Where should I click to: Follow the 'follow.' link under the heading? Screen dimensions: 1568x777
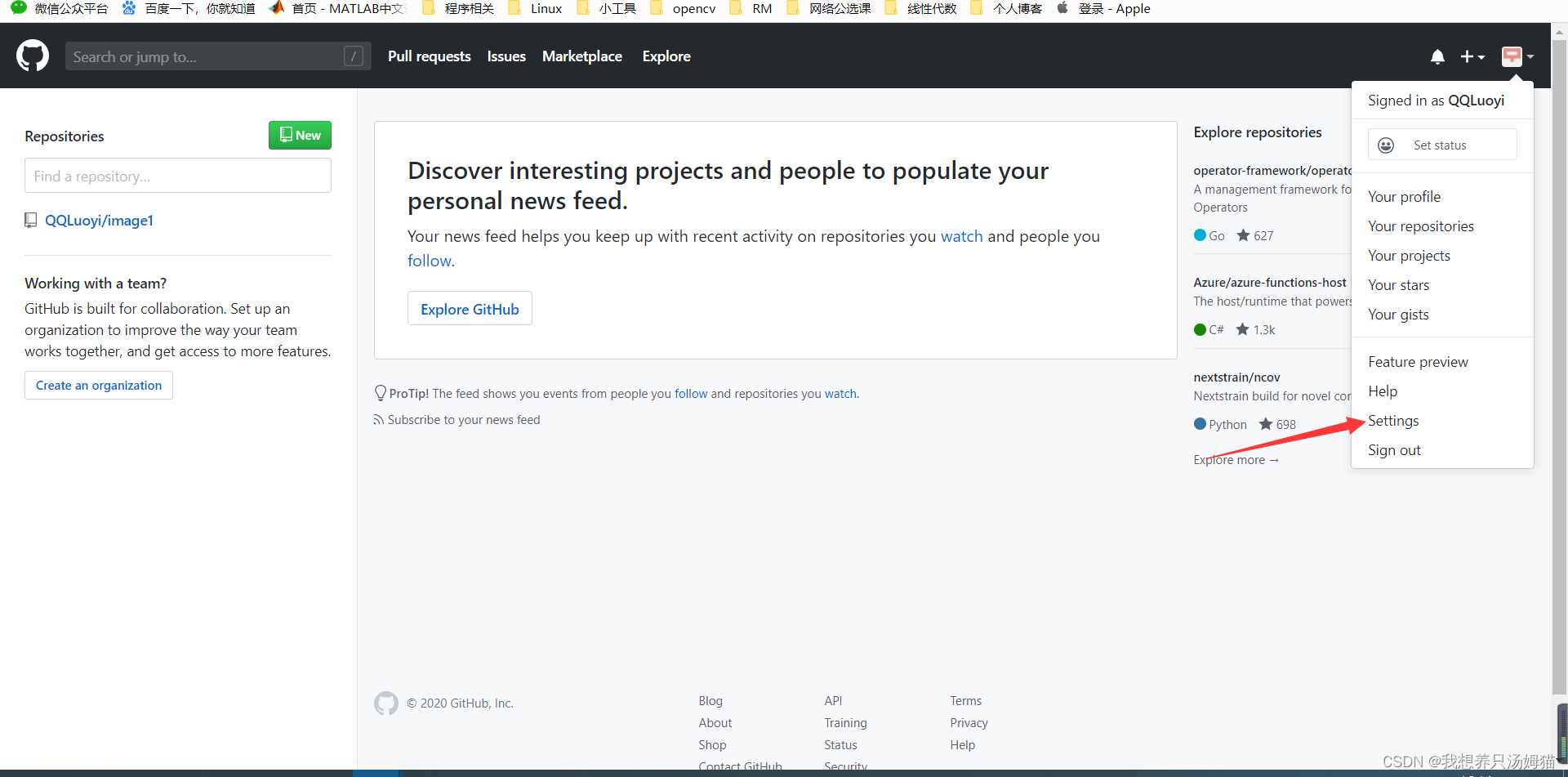pyautogui.click(x=430, y=261)
